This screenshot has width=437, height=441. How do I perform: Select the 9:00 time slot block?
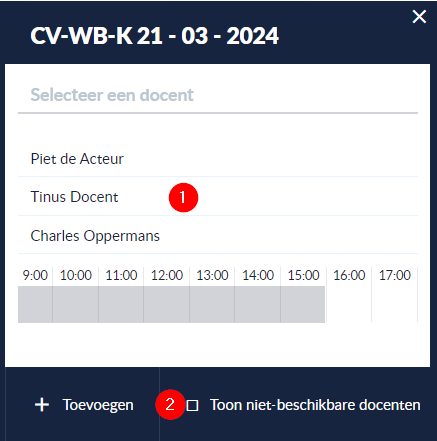(x=35, y=304)
